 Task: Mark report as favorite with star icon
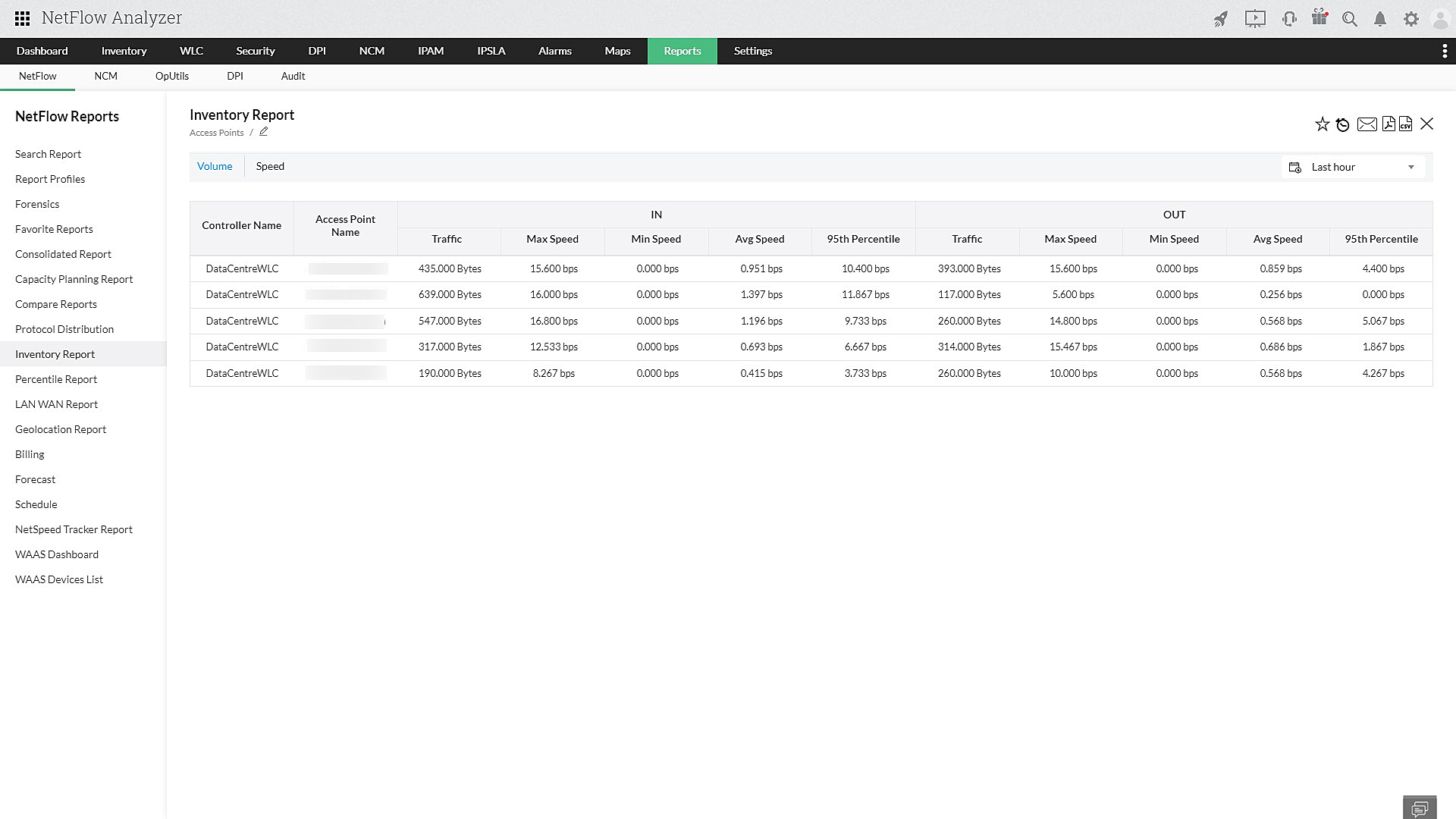pyautogui.click(x=1322, y=124)
